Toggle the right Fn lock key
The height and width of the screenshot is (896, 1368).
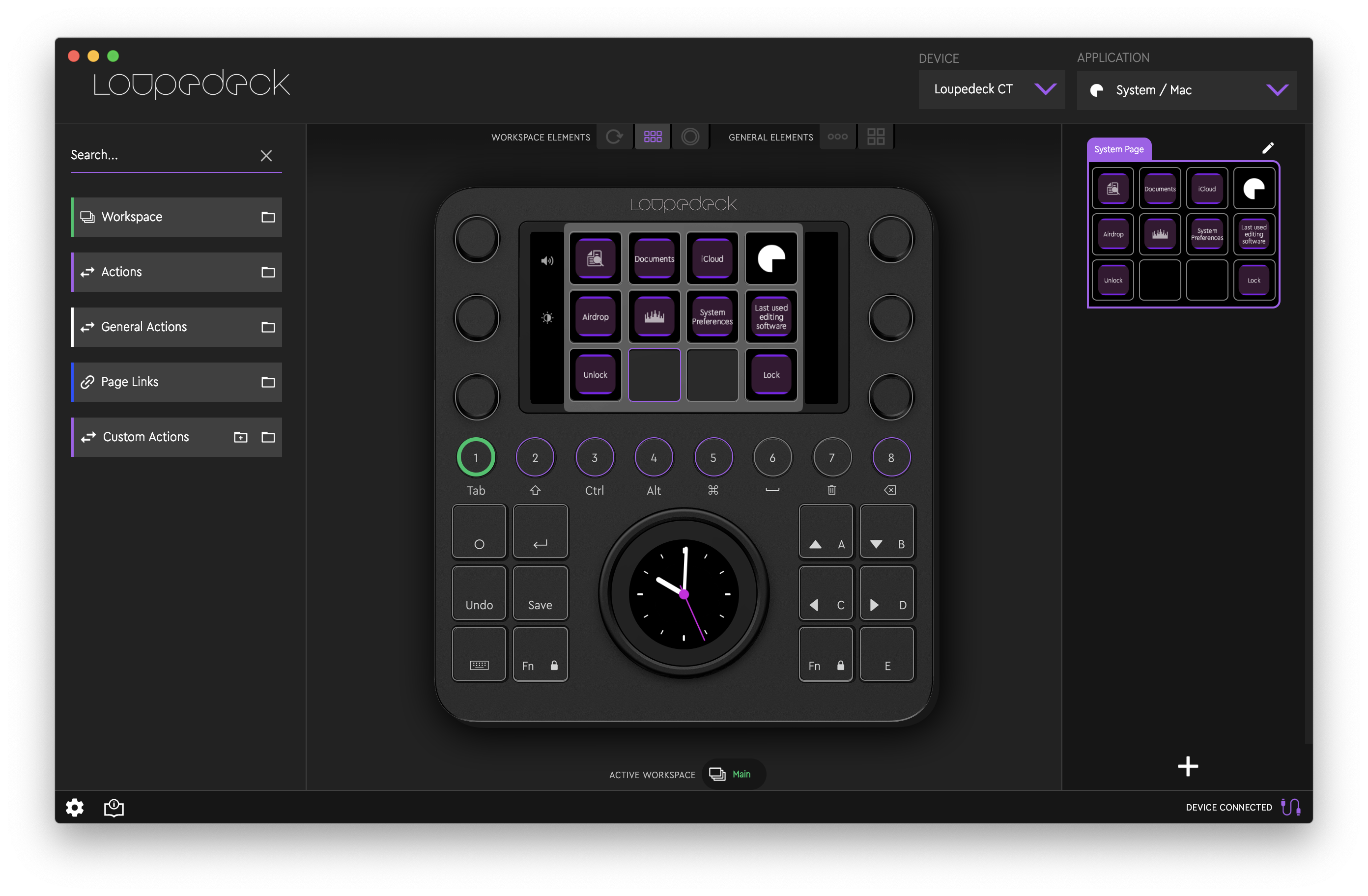coord(826,655)
